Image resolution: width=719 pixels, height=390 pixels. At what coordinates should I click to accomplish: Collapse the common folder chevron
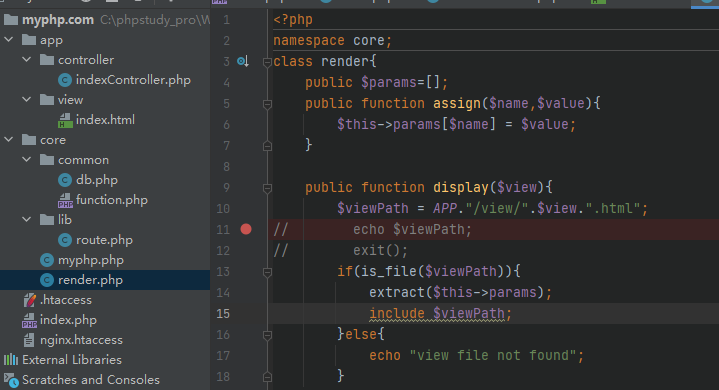pyautogui.click(x=27, y=159)
